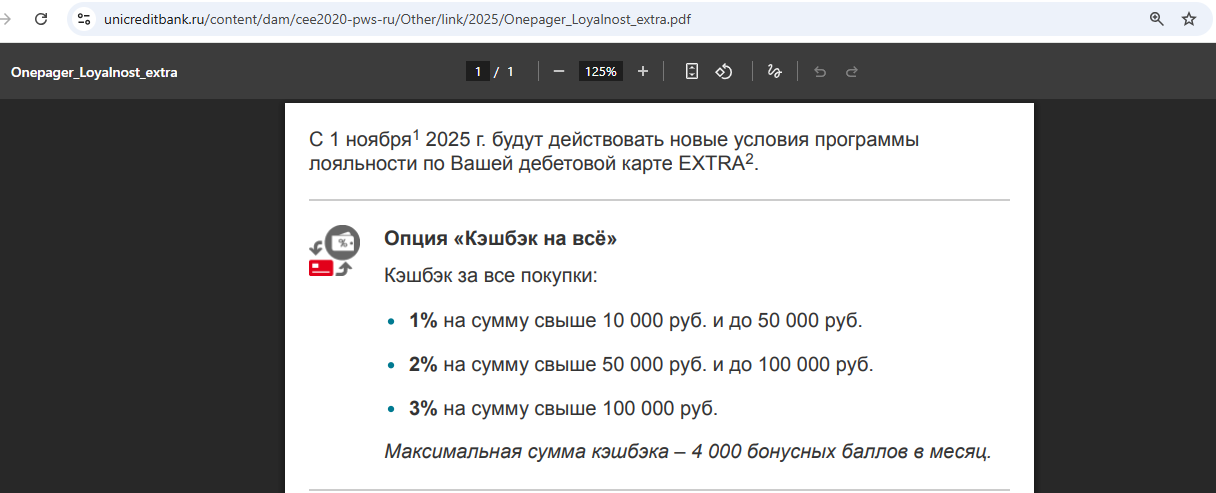The width and height of the screenshot is (1216, 493).
Task: Click the page number input field
Action: (x=477, y=71)
